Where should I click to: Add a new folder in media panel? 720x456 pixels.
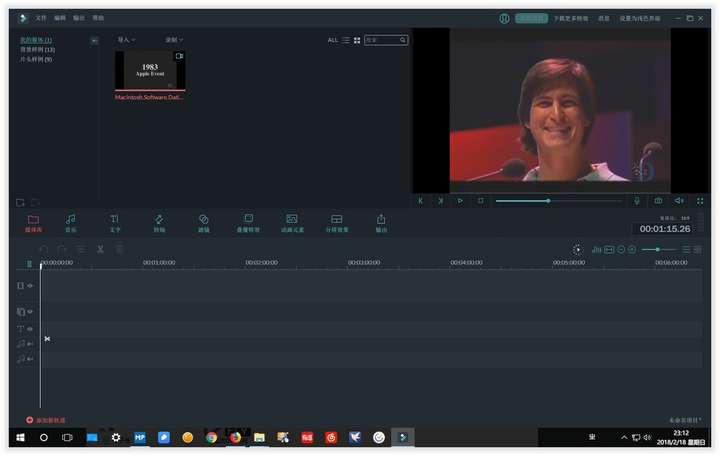point(20,203)
